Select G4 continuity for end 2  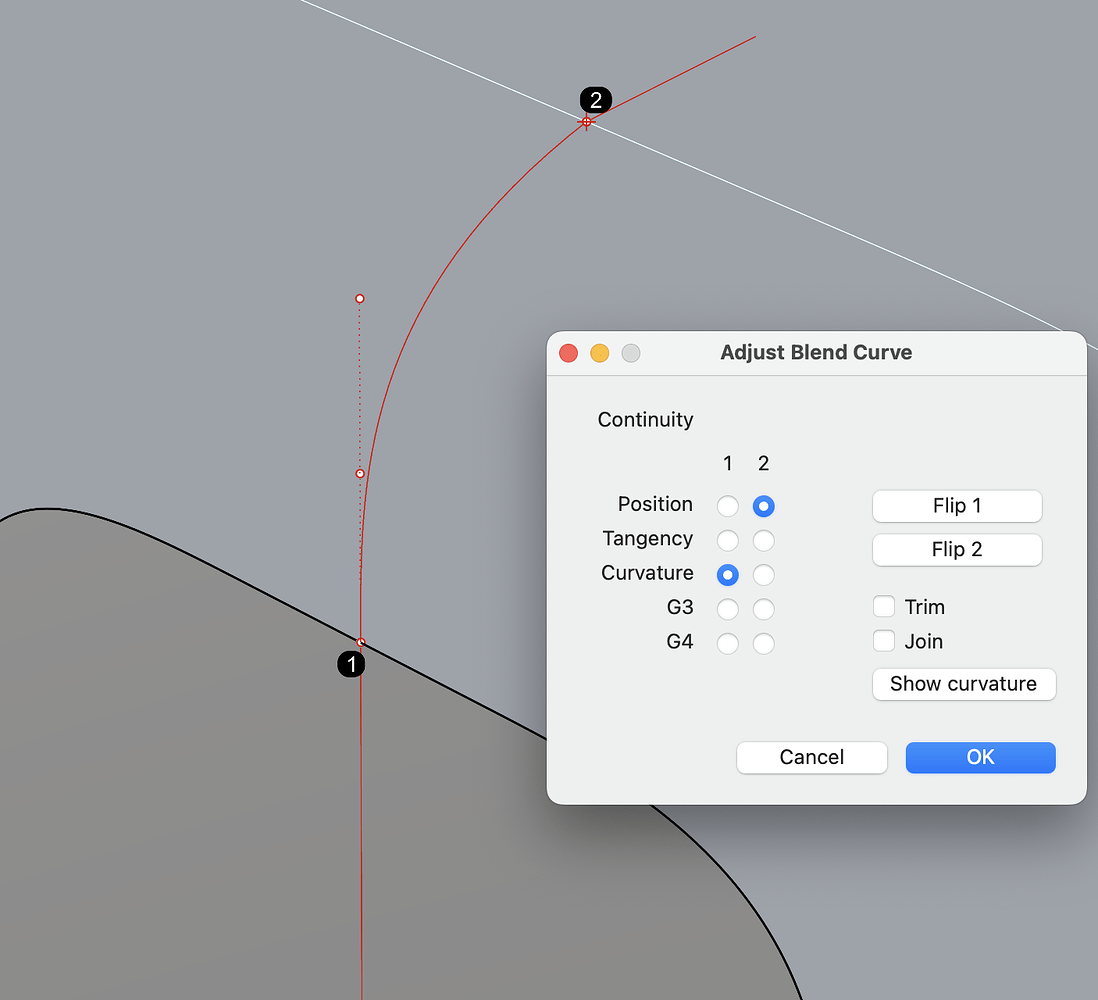coord(764,643)
